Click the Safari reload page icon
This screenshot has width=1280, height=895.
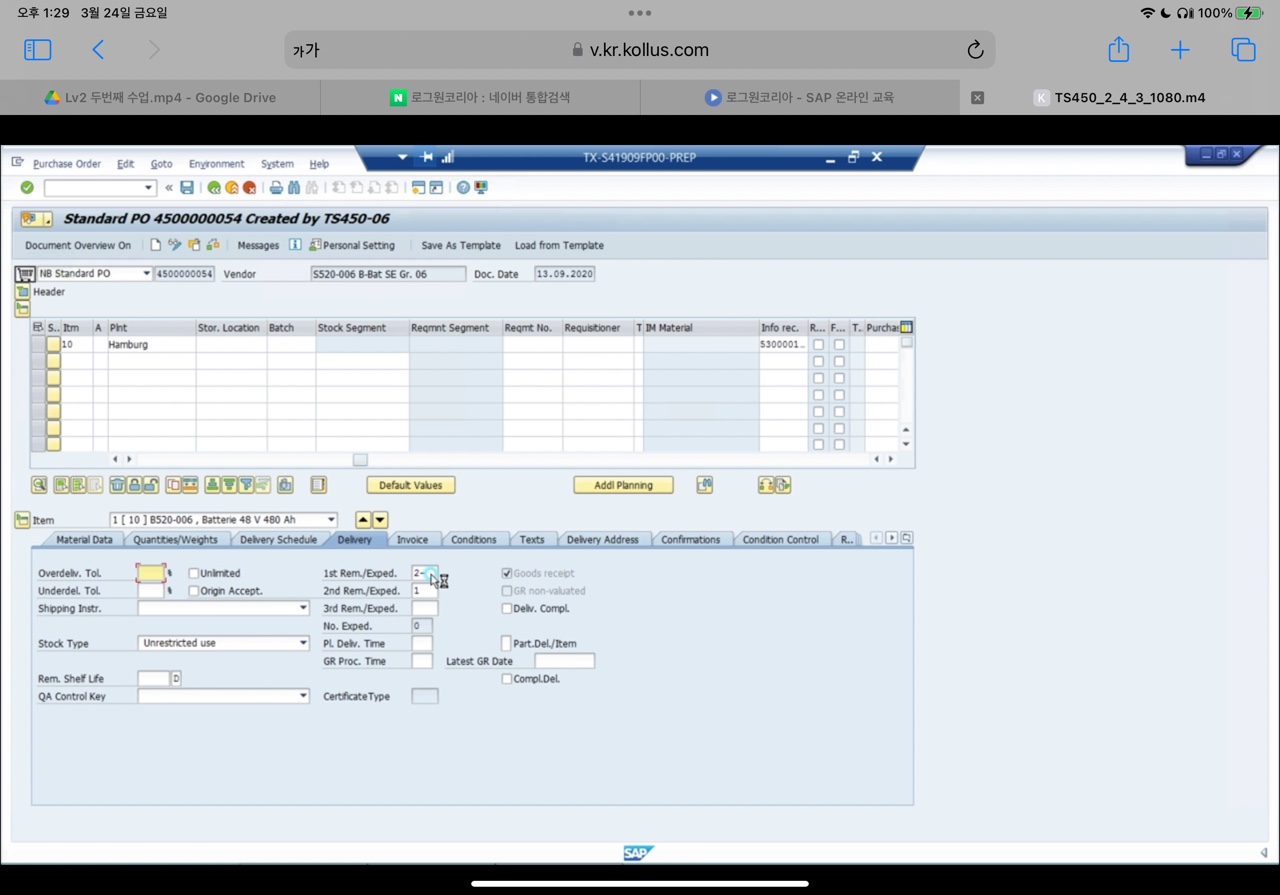(x=975, y=50)
